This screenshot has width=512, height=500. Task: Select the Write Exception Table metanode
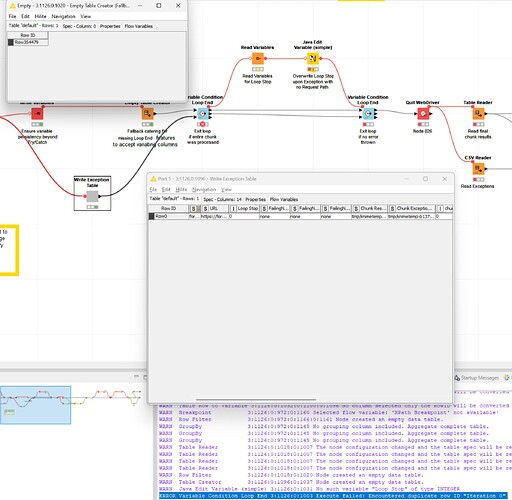coord(92,196)
